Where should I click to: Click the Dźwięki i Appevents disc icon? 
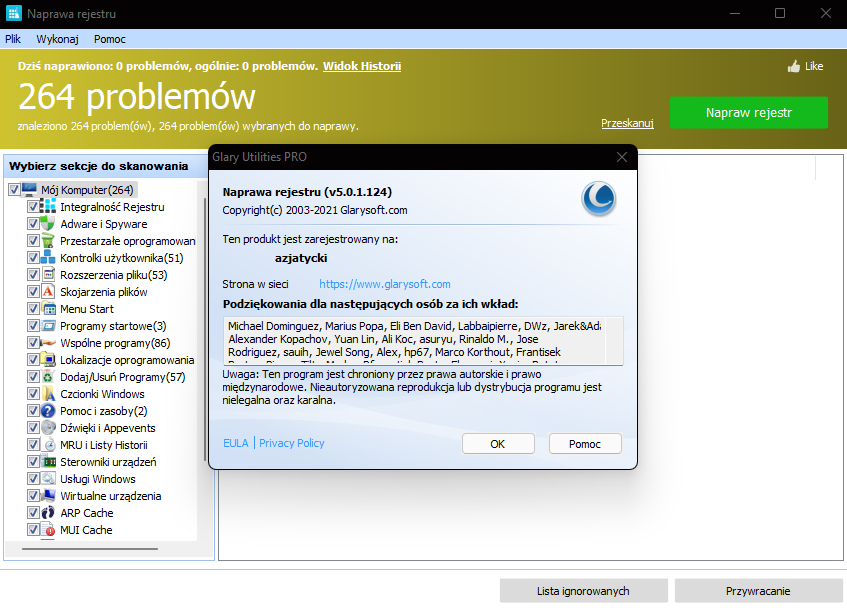(48, 428)
